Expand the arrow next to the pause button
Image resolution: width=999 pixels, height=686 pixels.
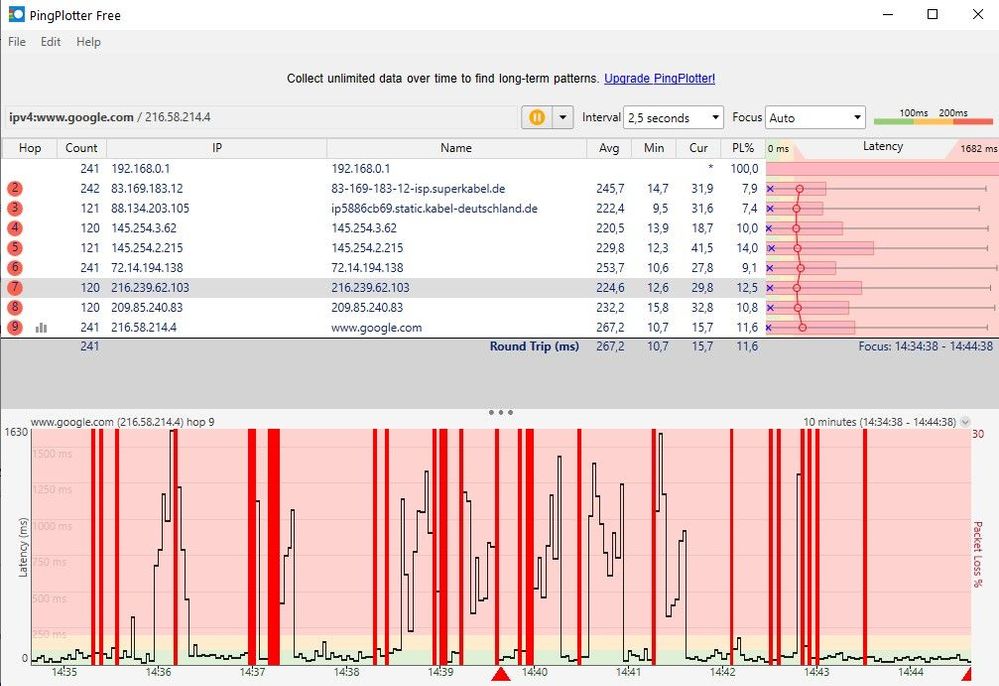(x=563, y=117)
